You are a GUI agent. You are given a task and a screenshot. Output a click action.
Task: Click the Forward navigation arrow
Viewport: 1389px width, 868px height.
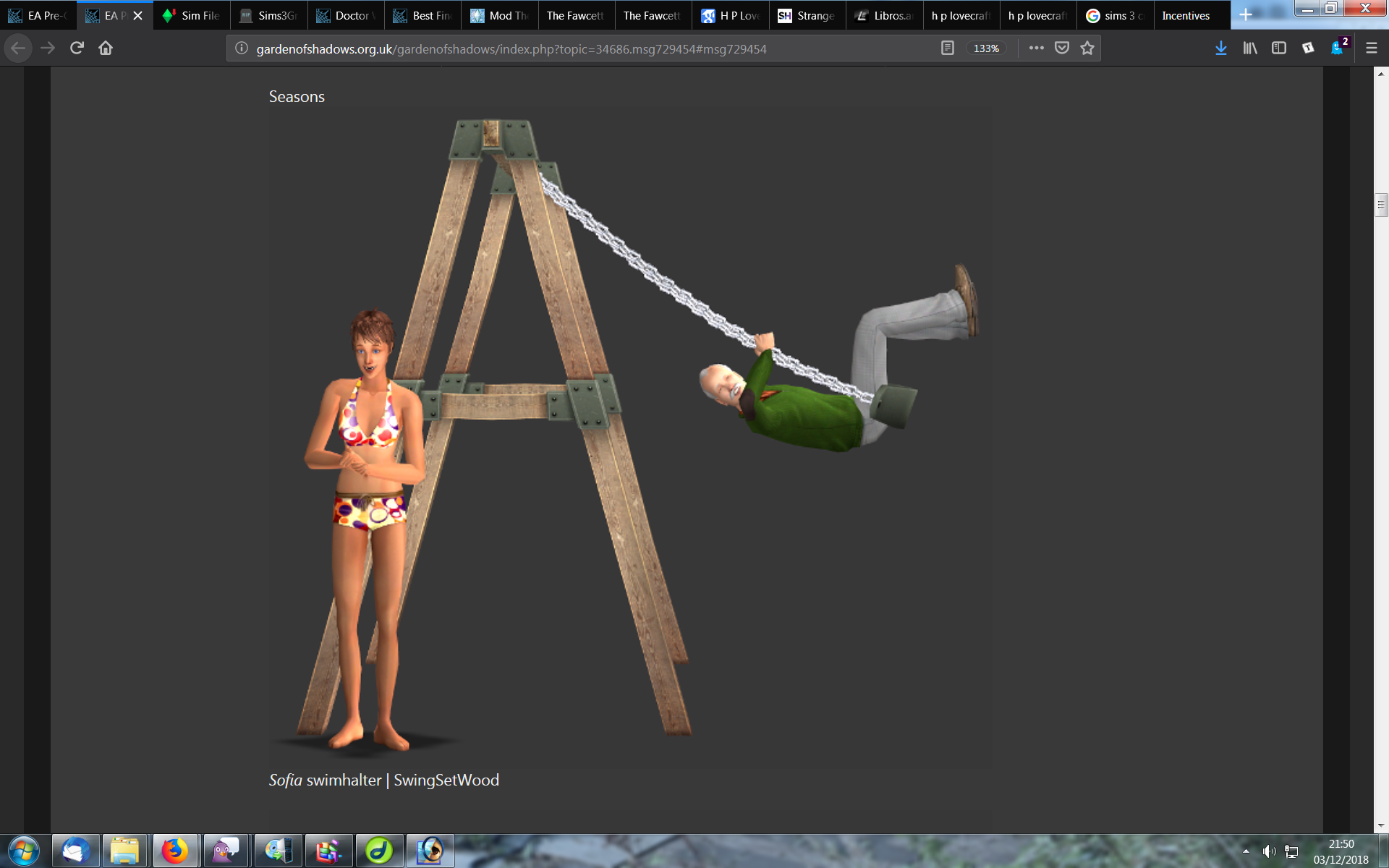(x=48, y=48)
